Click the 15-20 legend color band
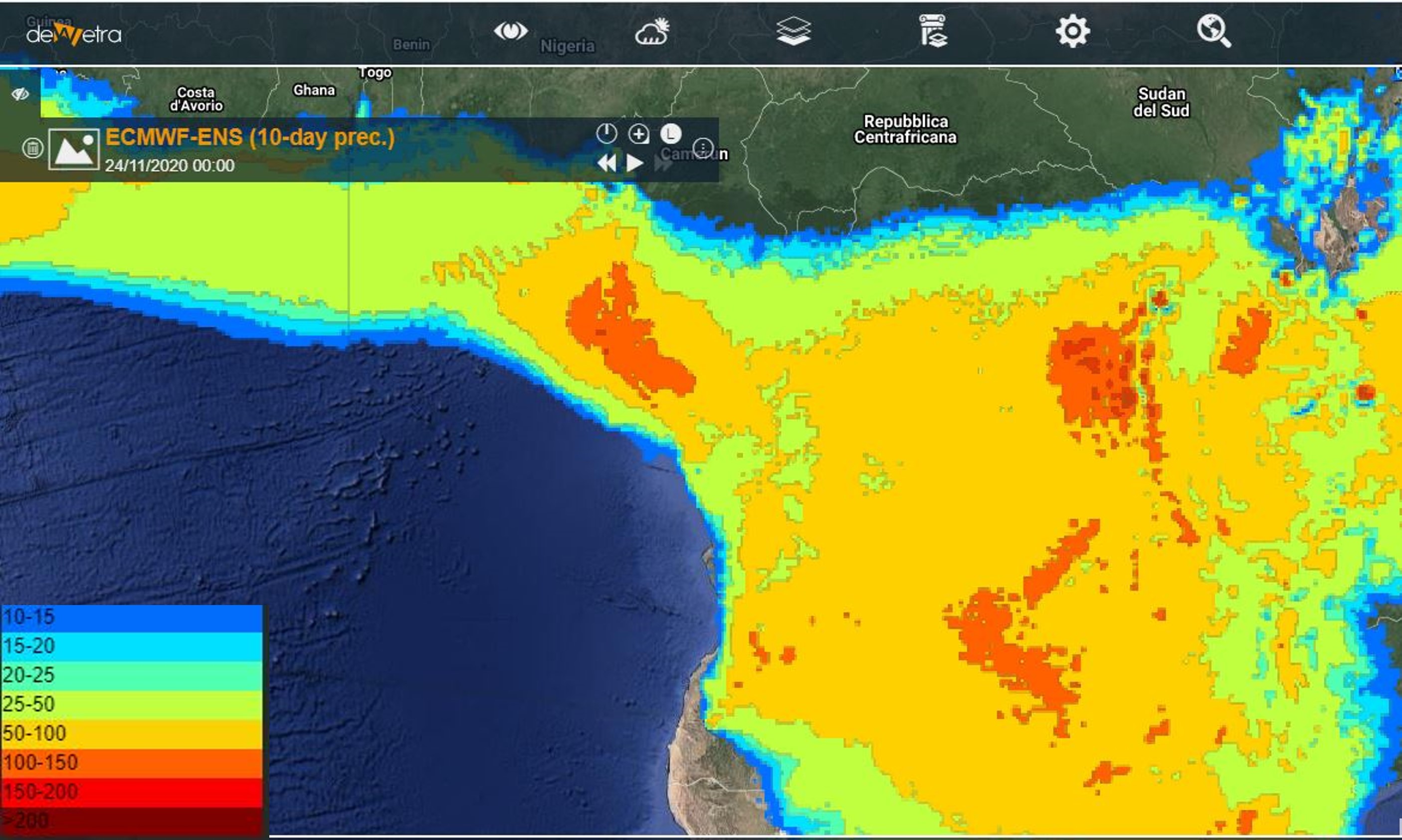Image resolution: width=1402 pixels, height=840 pixels. click(132, 646)
